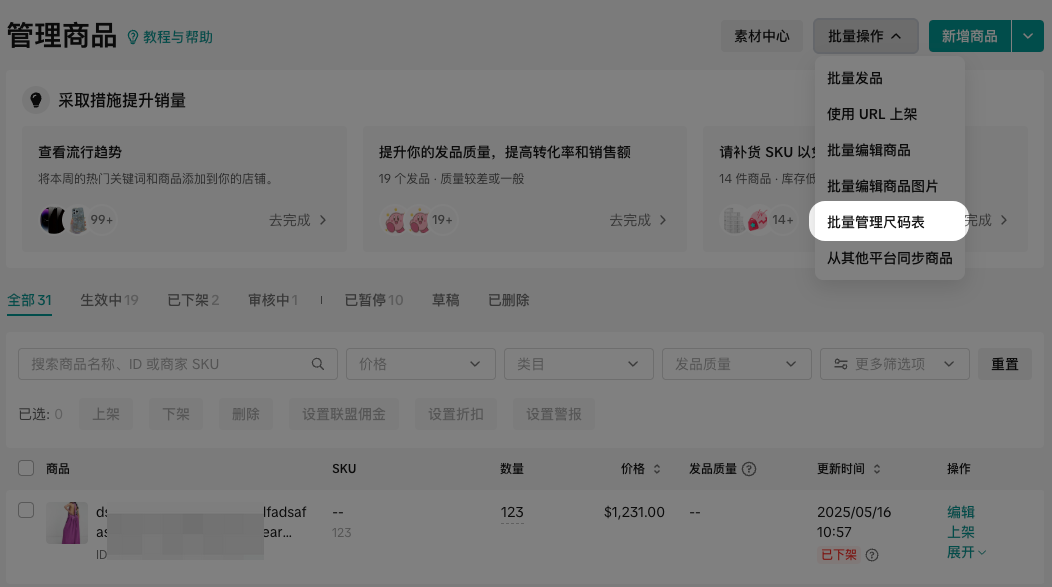The height and width of the screenshot is (587, 1052).
Task: Click the sort arrows next to 更新时间 column
Action: click(877, 469)
